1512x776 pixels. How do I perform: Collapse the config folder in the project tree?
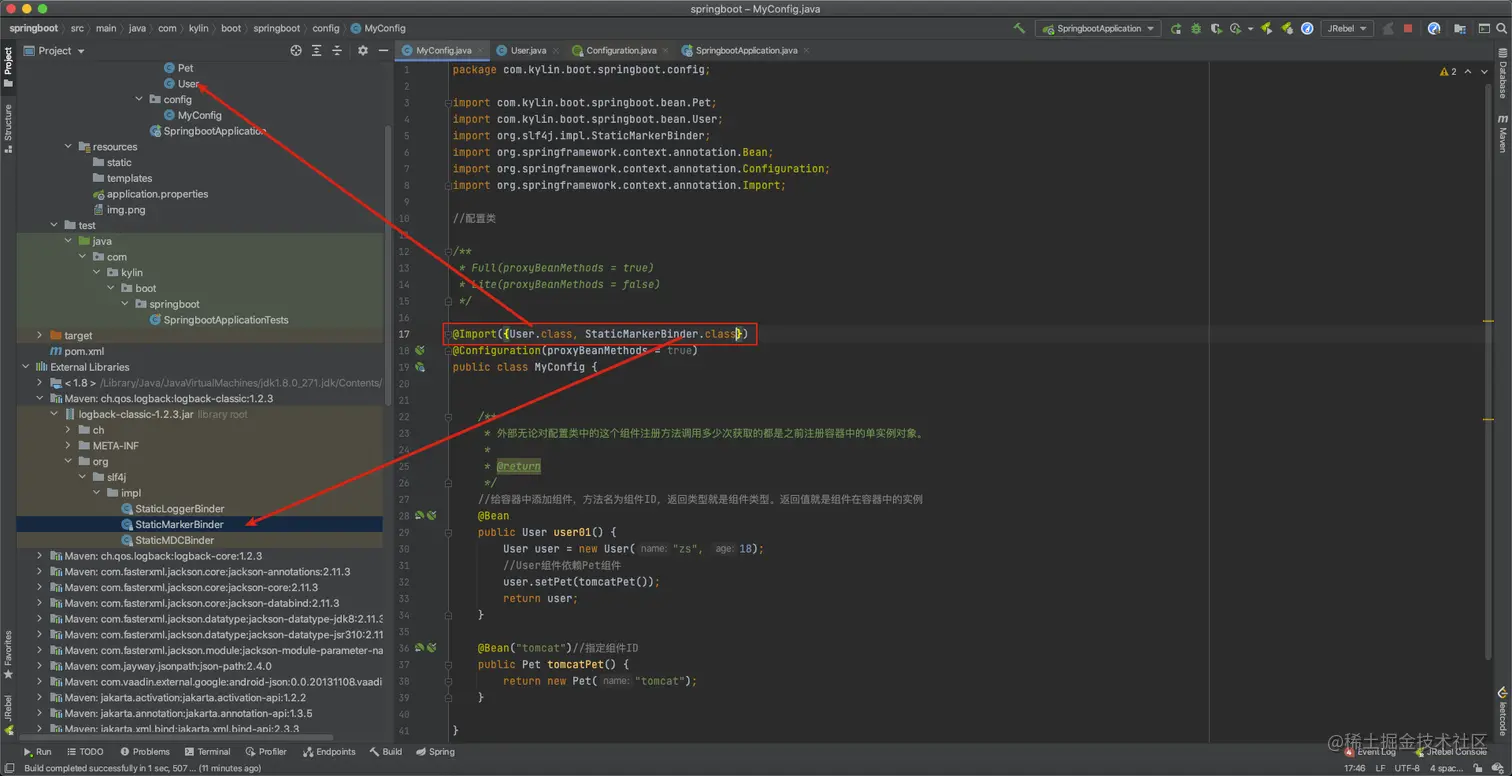pos(139,99)
